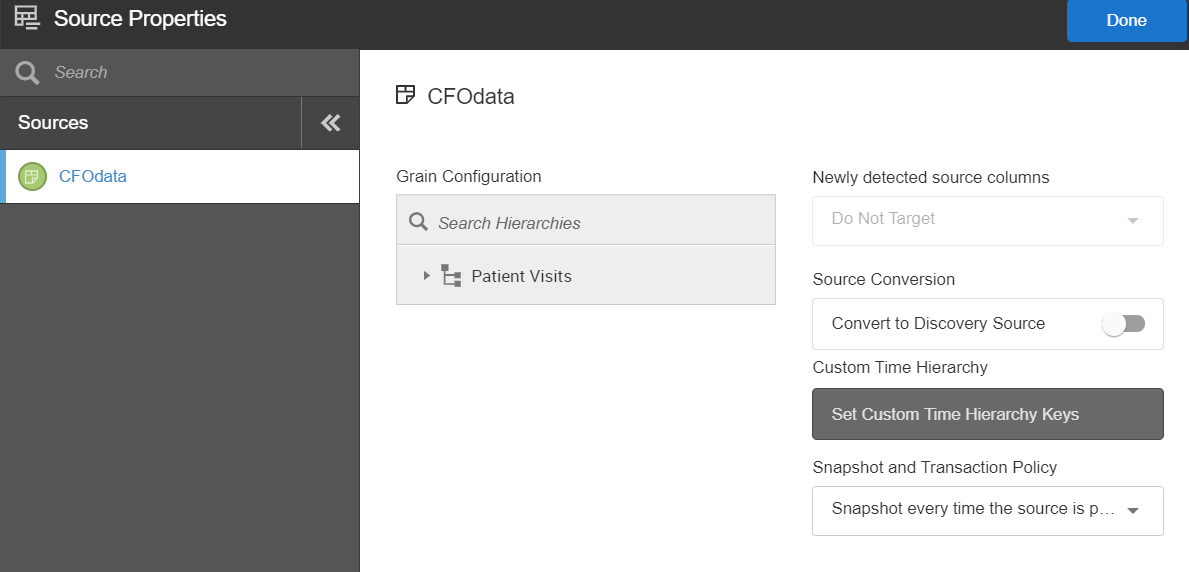Click Set Custom Time Hierarchy Keys button

(987, 414)
